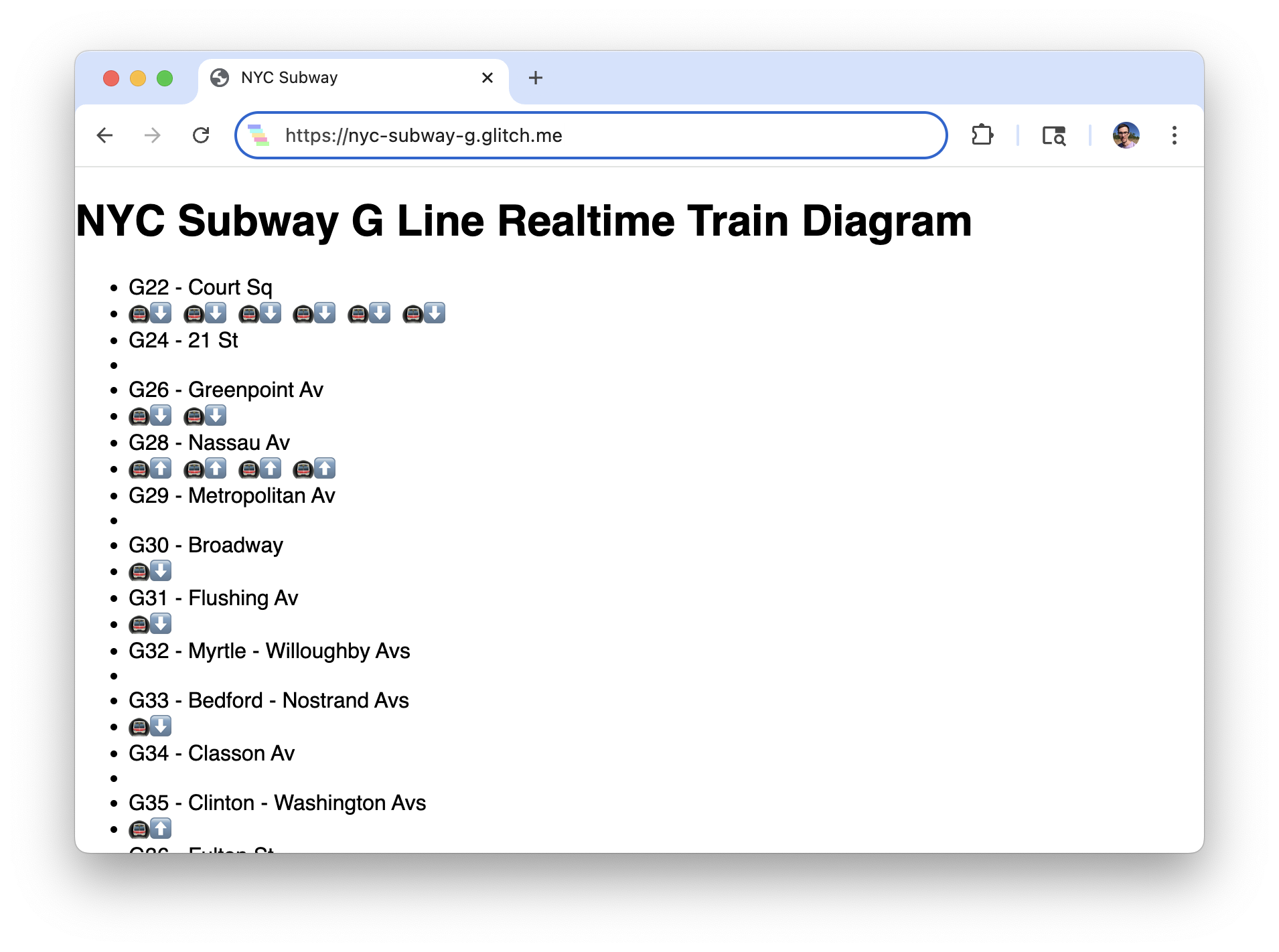
Task: Click fourth upbound train below Nassau Av
Action: 315,469
